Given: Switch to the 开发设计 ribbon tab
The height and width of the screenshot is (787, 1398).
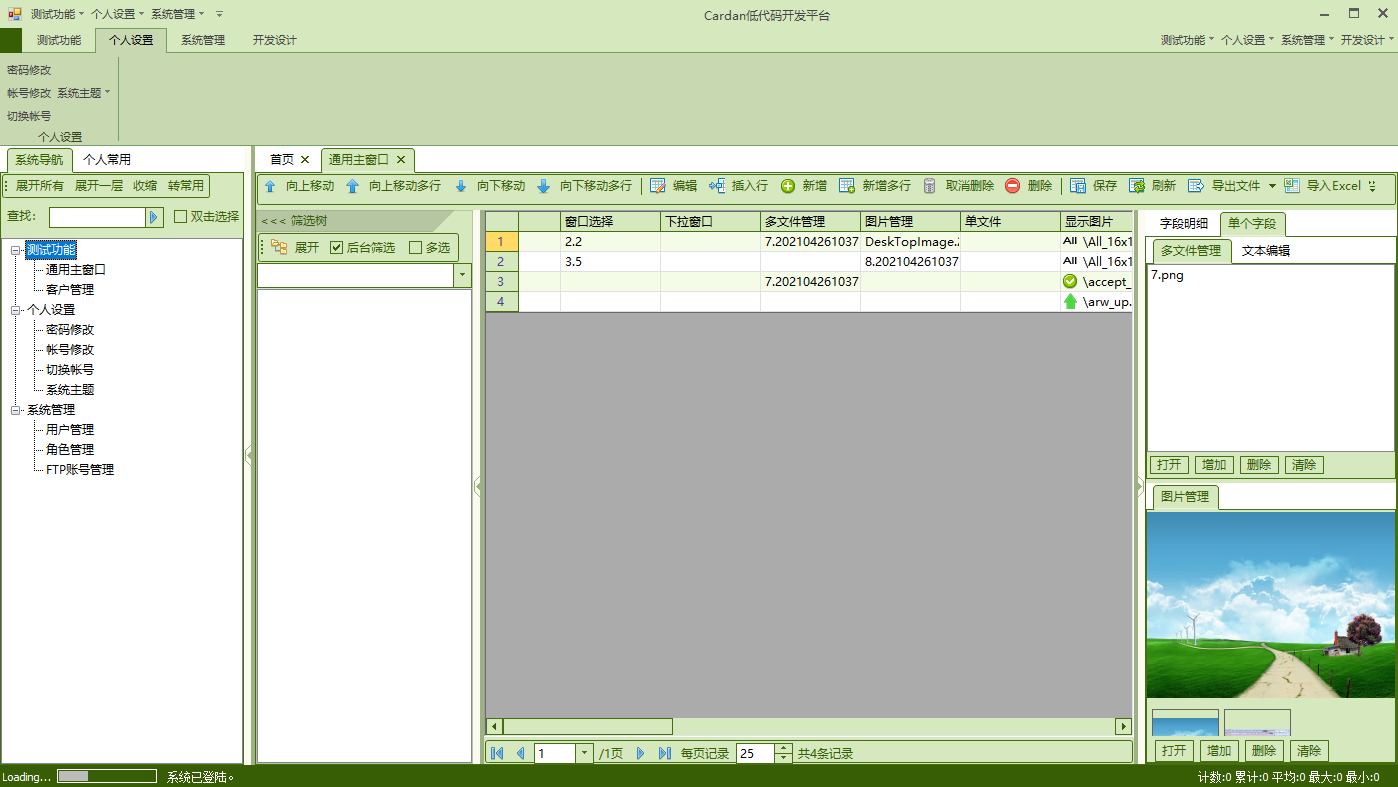Looking at the screenshot, I should pyautogui.click(x=275, y=41).
